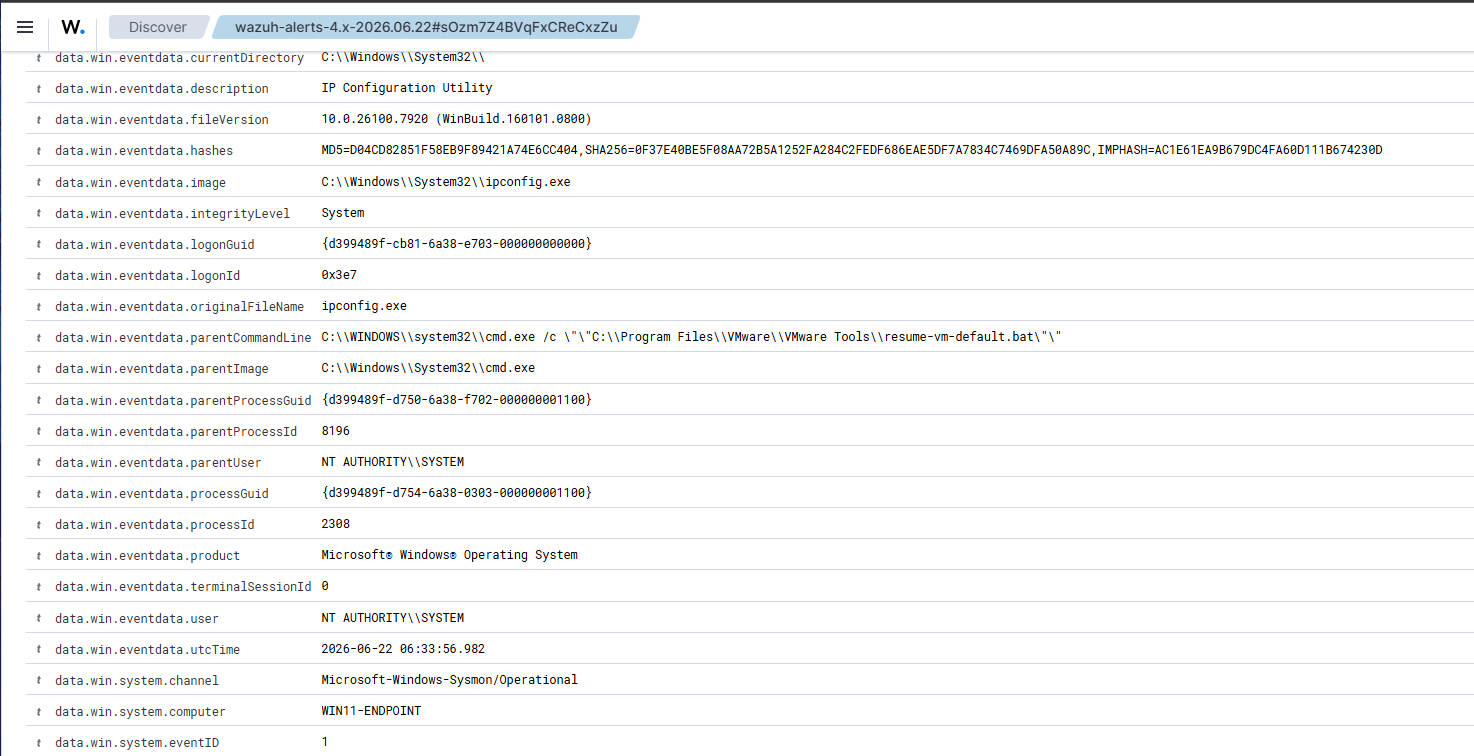Click the parentProcessGuid value with d750-6a38-f702
Image resolution: width=1474 pixels, height=756 pixels.
(457, 399)
